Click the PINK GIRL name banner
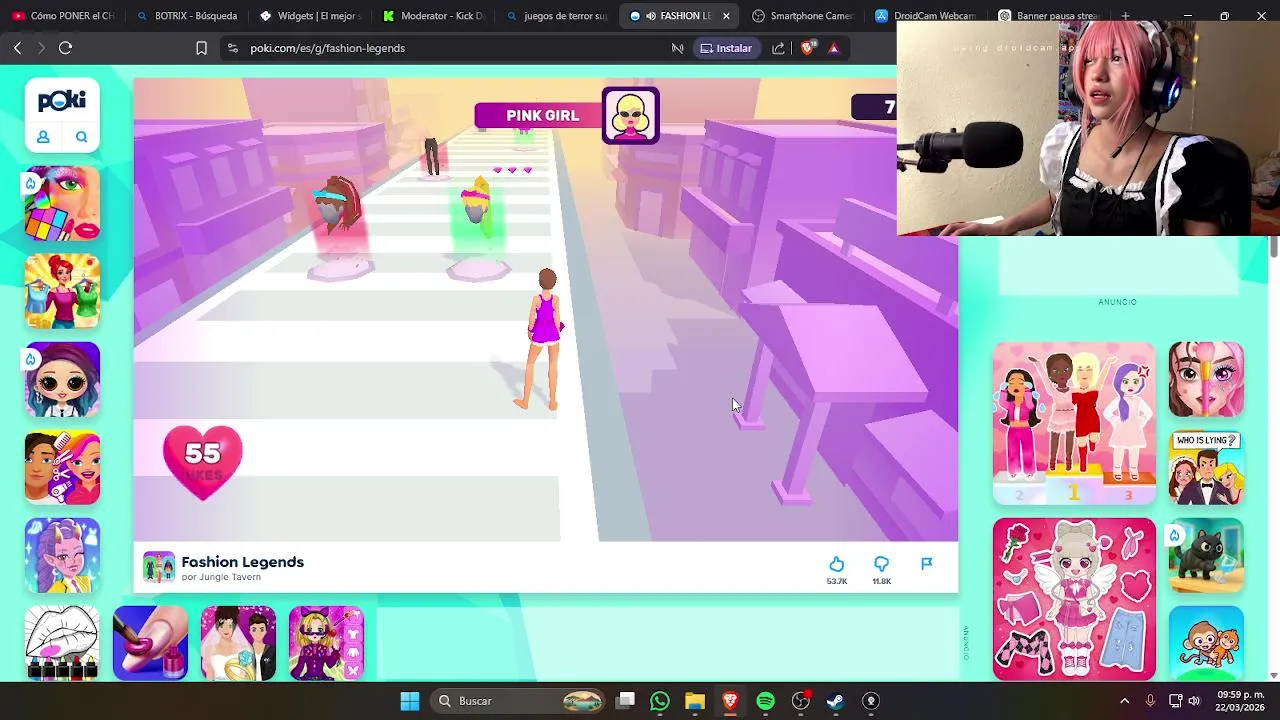The height and width of the screenshot is (720, 1280). 542,116
